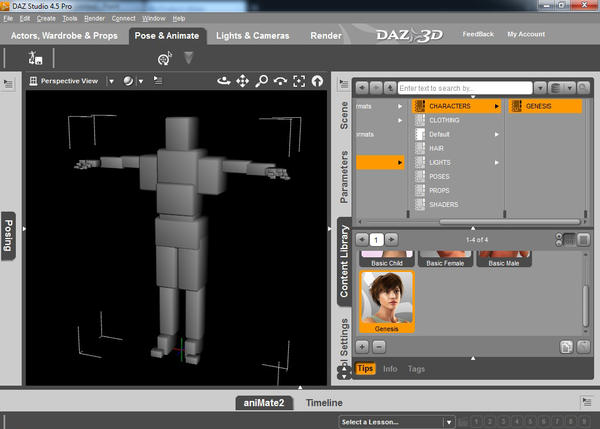Open the Timeline tab
This screenshot has height=429, width=600.
pos(323,403)
